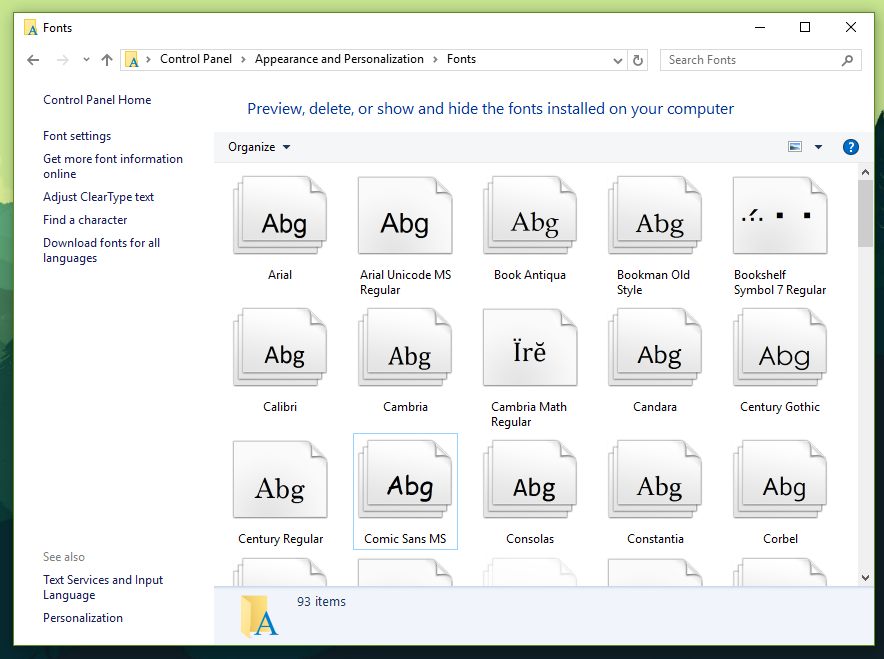Open Get more font information online
This screenshot has width=884, height=659.
(x=113, y=166)
